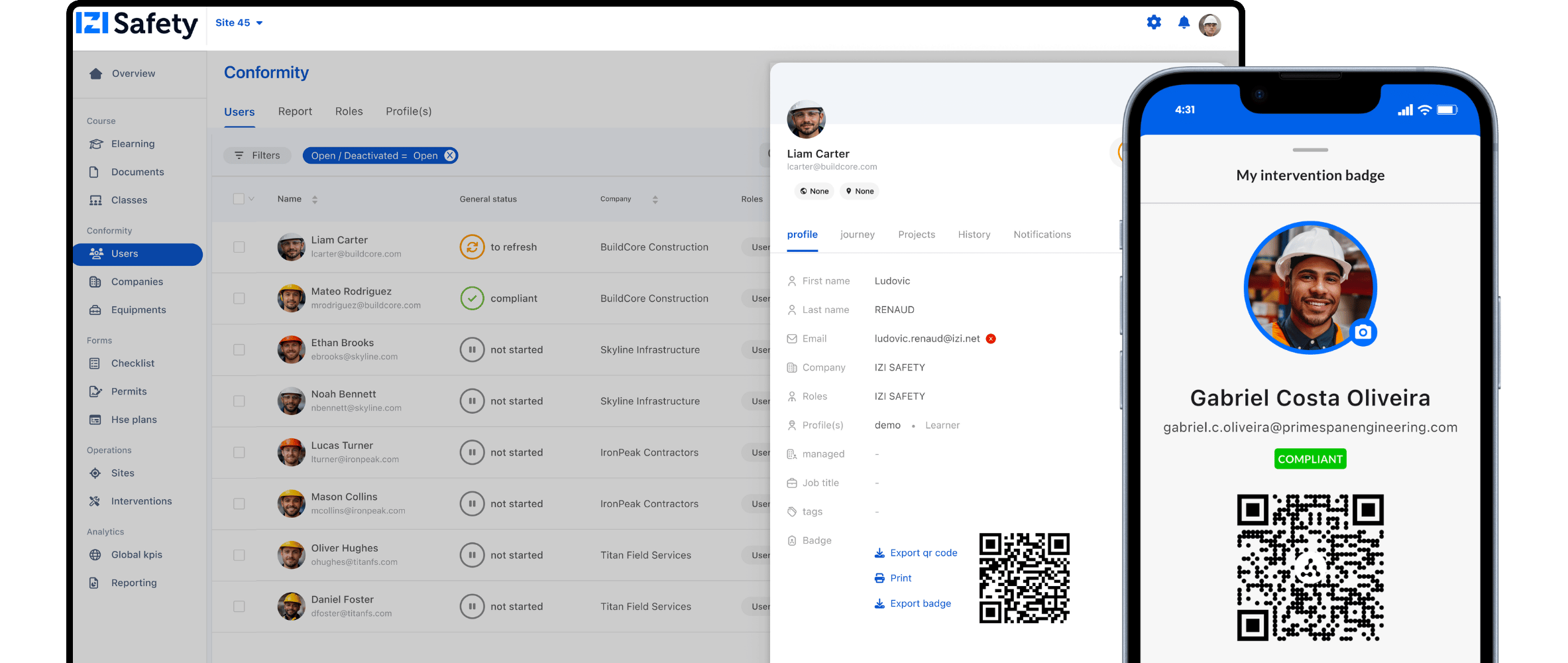Image resolution: width=1568 pixels, height=663 pixels.
Task: Open the Filters button
Action: click(x=257, y=155)
